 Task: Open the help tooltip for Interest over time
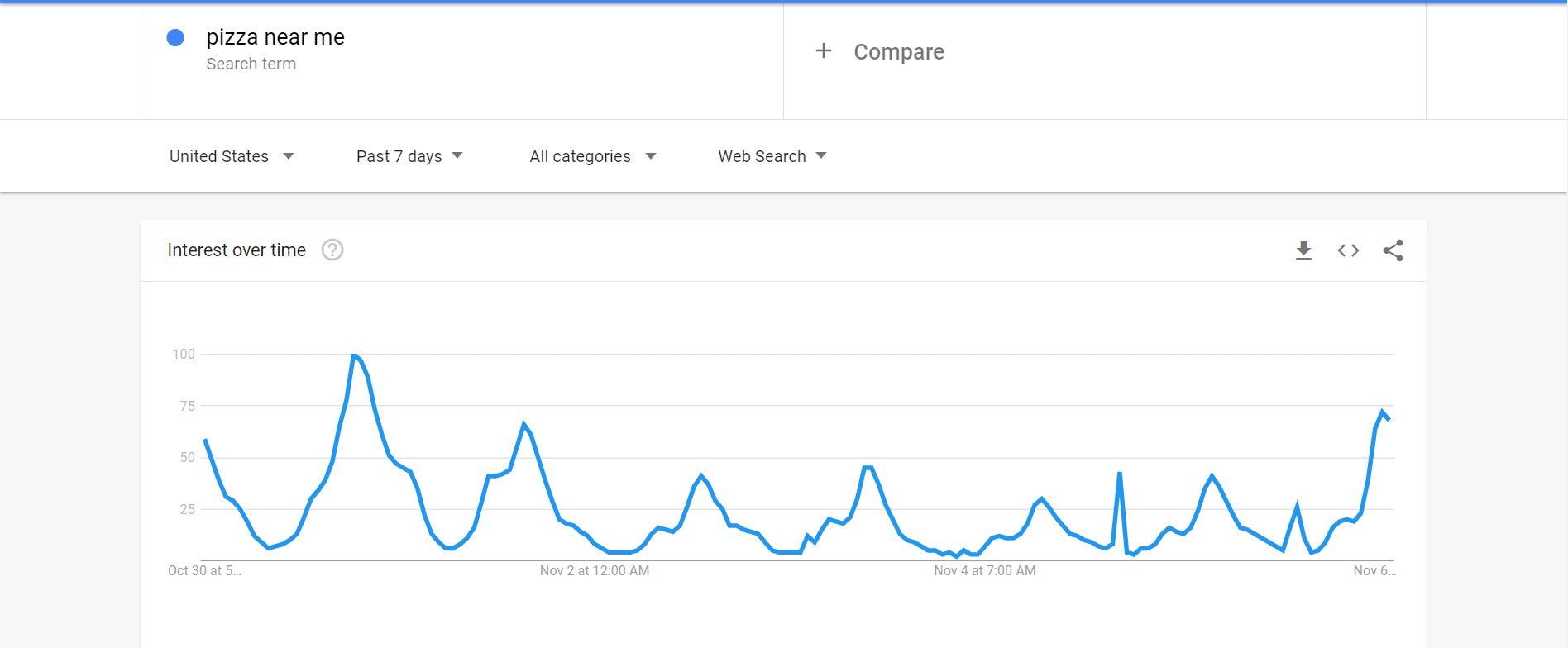click(x=332, y=250)
